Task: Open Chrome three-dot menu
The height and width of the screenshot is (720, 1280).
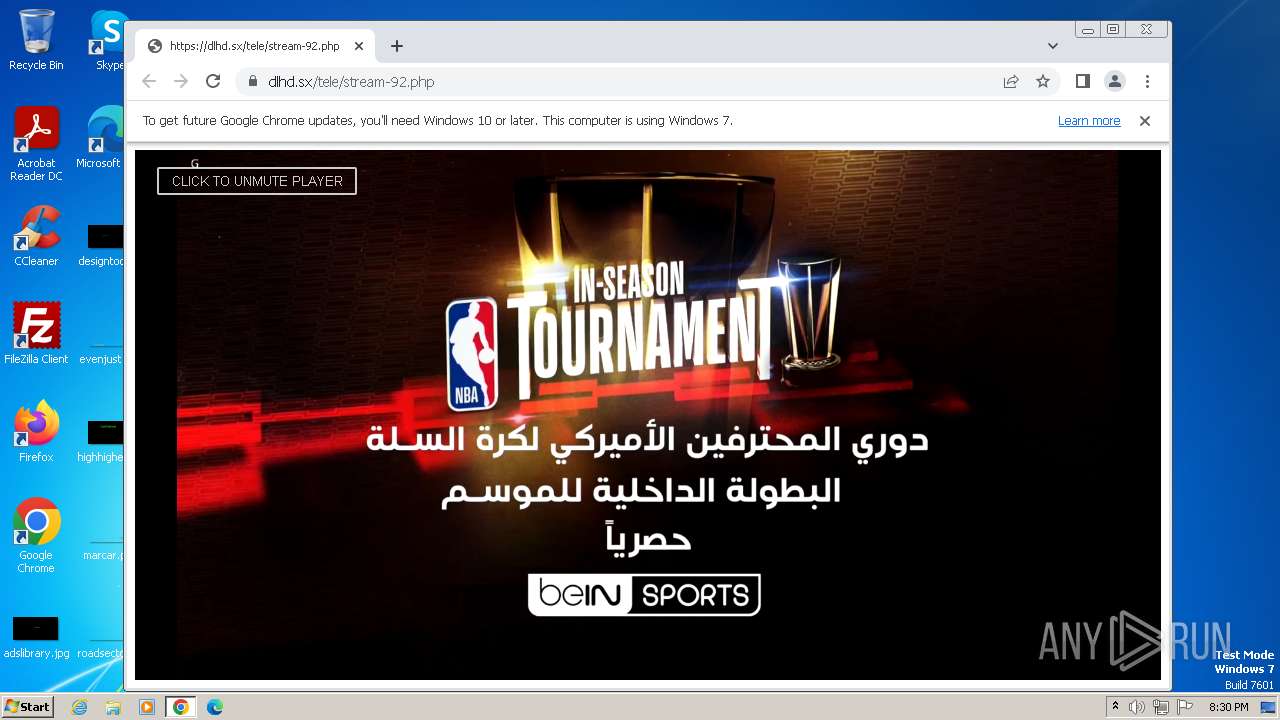Action: tap(1147, 82)
